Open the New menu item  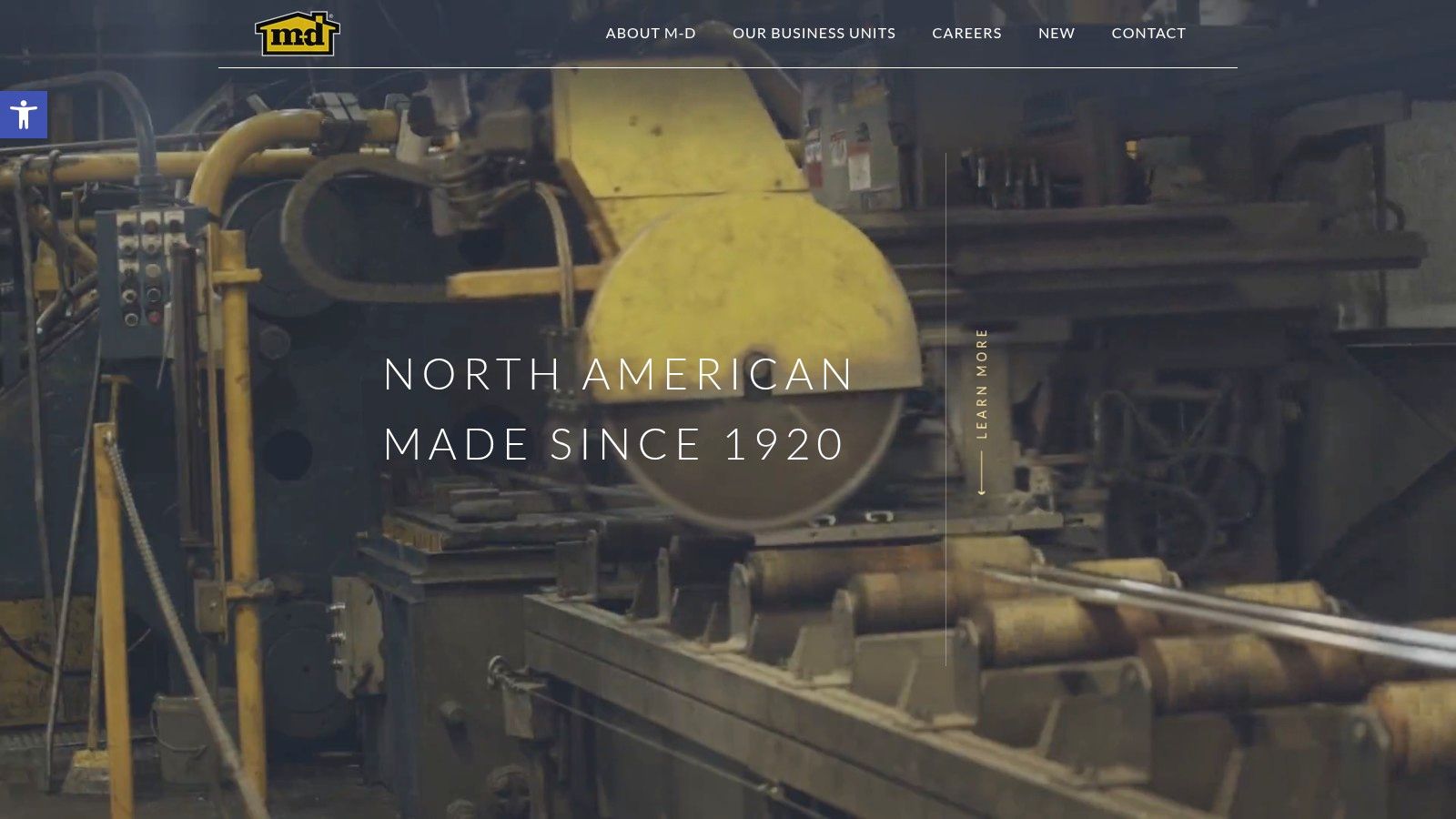tap(1057, 33)
